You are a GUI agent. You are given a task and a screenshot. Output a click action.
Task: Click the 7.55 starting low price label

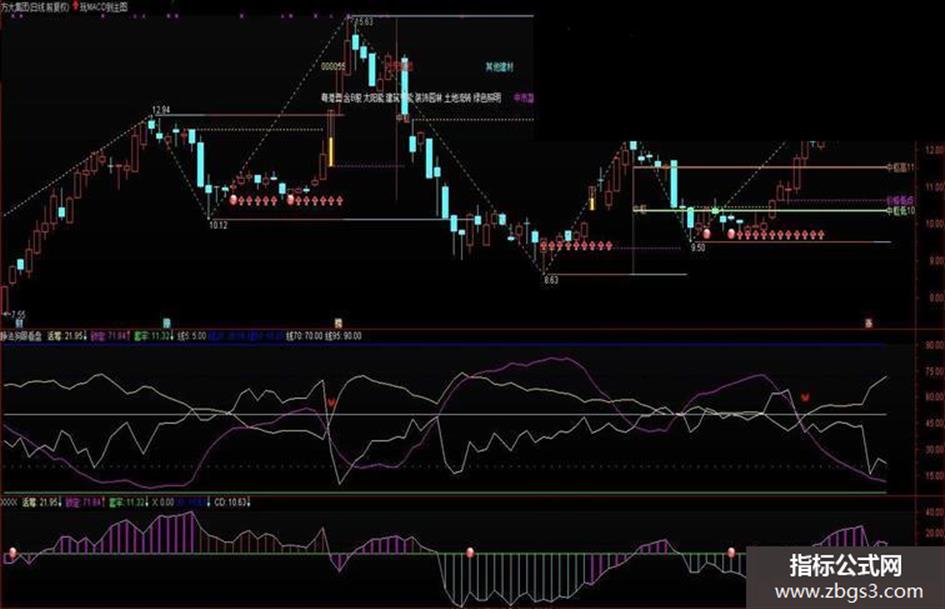[18, 315]
